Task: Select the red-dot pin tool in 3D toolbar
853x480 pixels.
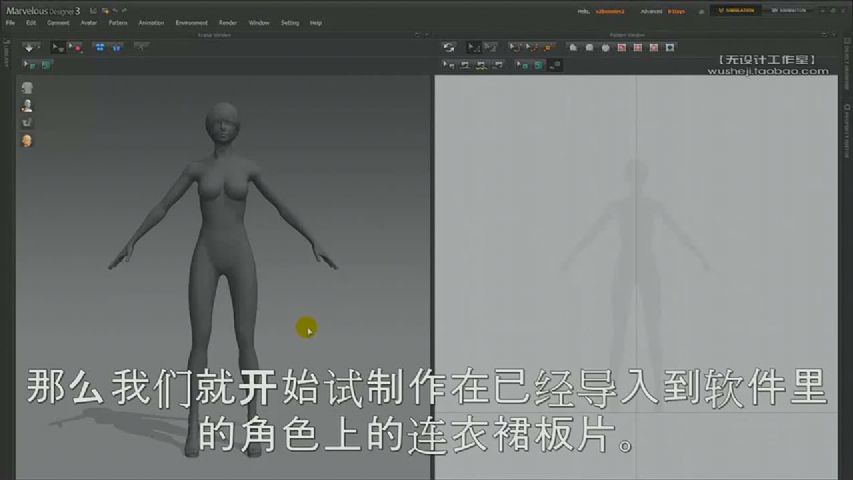Action: pyautogui.click(x=75, y=48)
